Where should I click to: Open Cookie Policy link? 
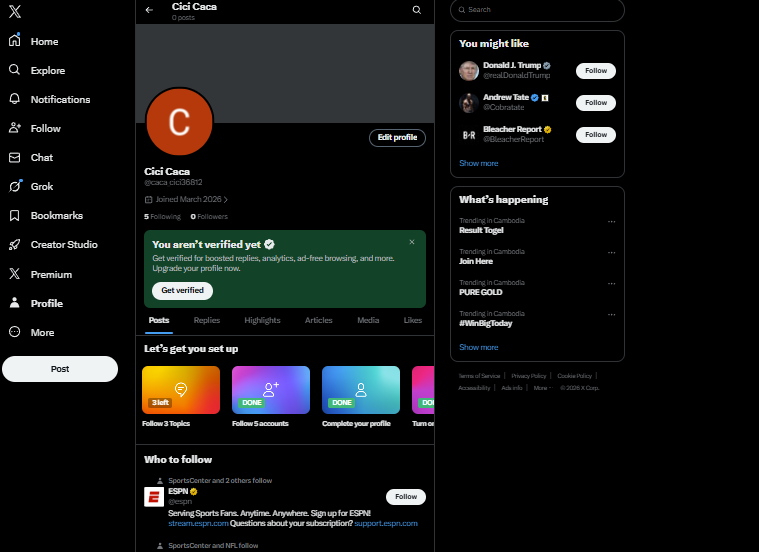click(x=575, y=376)
